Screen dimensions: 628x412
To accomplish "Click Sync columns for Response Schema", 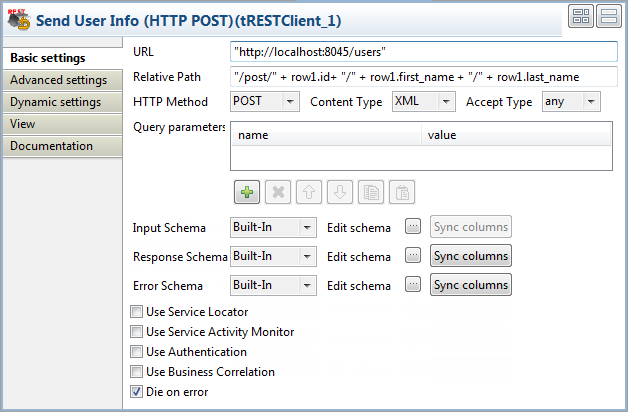I will (x=471, y=256).
